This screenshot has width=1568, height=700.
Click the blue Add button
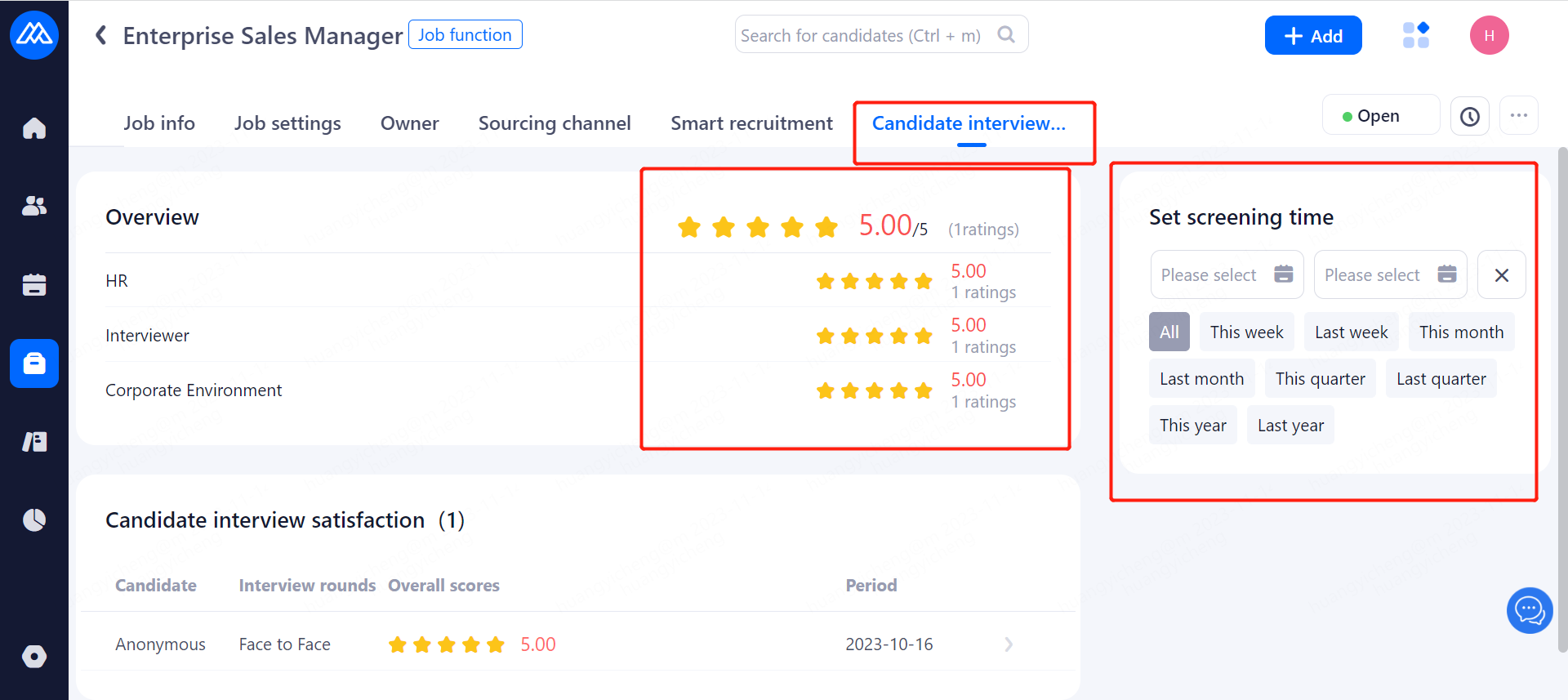1312,36
